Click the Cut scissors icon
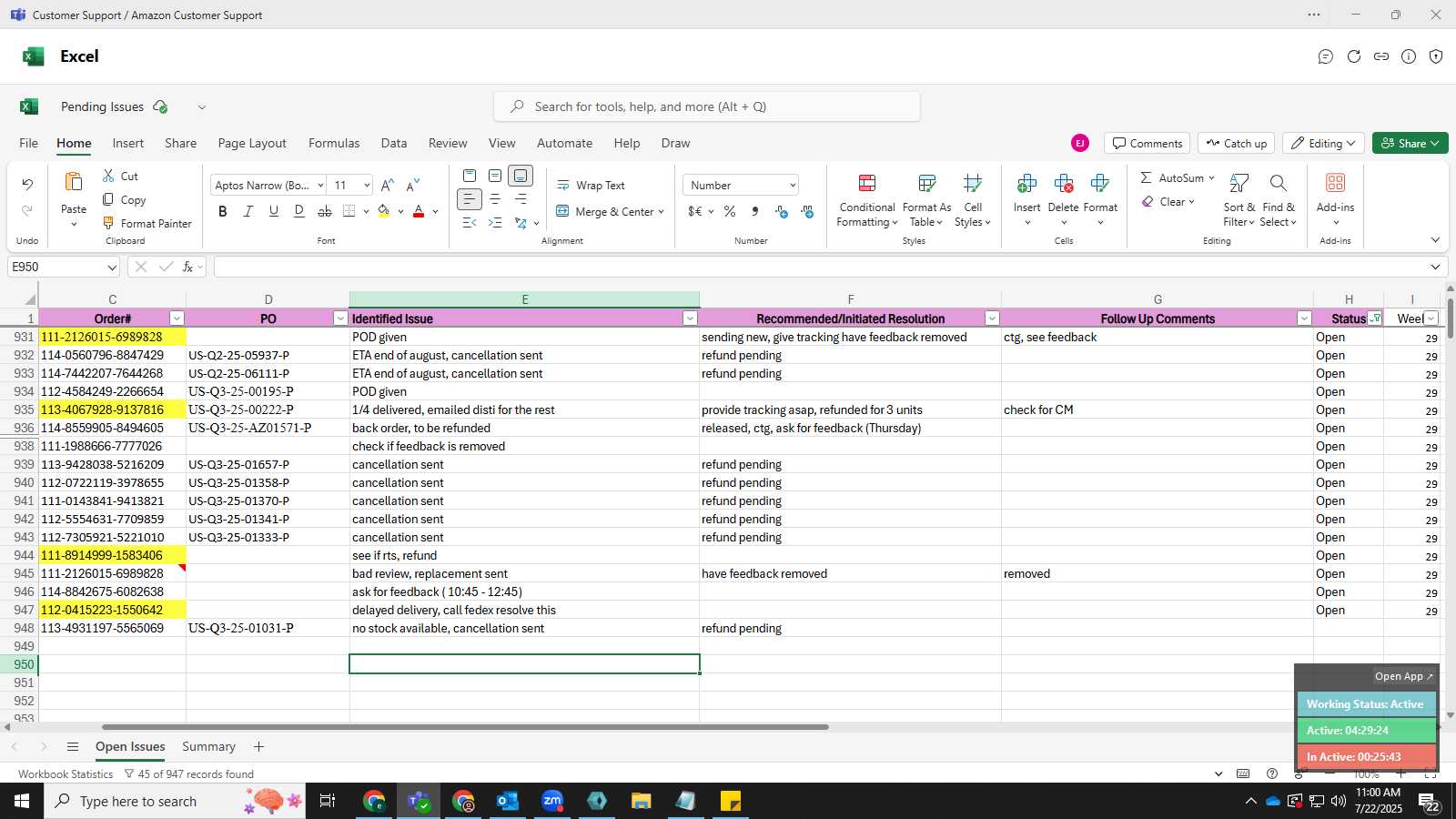Viewport: 1456px width, 819px height. [108, 176]
